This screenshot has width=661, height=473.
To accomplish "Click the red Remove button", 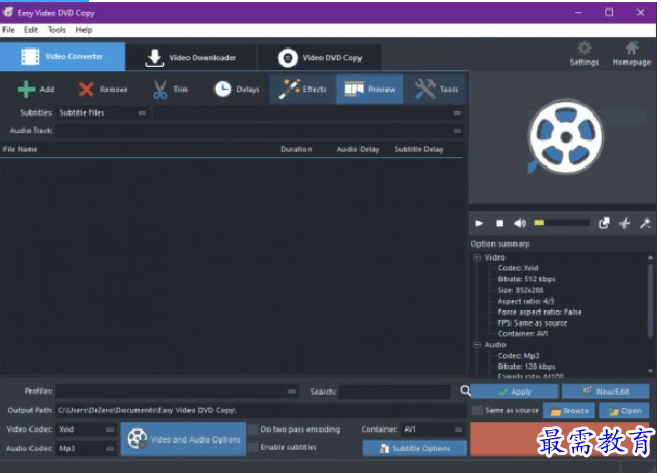I will tap(102, 89).
